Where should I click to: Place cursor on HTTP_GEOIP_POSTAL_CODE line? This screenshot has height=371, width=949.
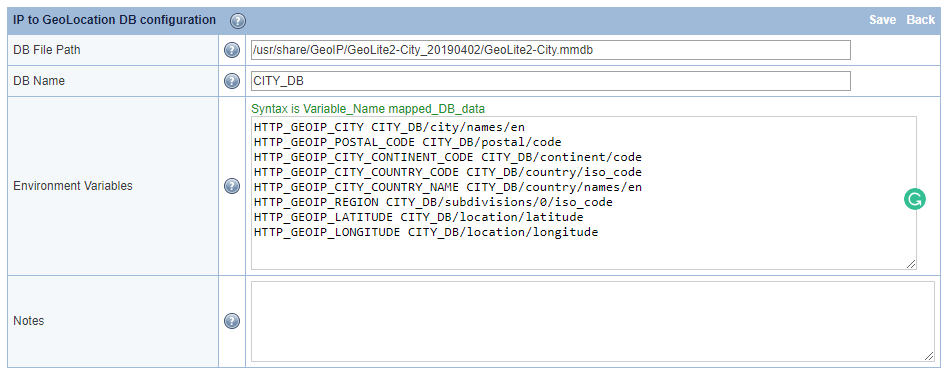(x=407, y=143)
